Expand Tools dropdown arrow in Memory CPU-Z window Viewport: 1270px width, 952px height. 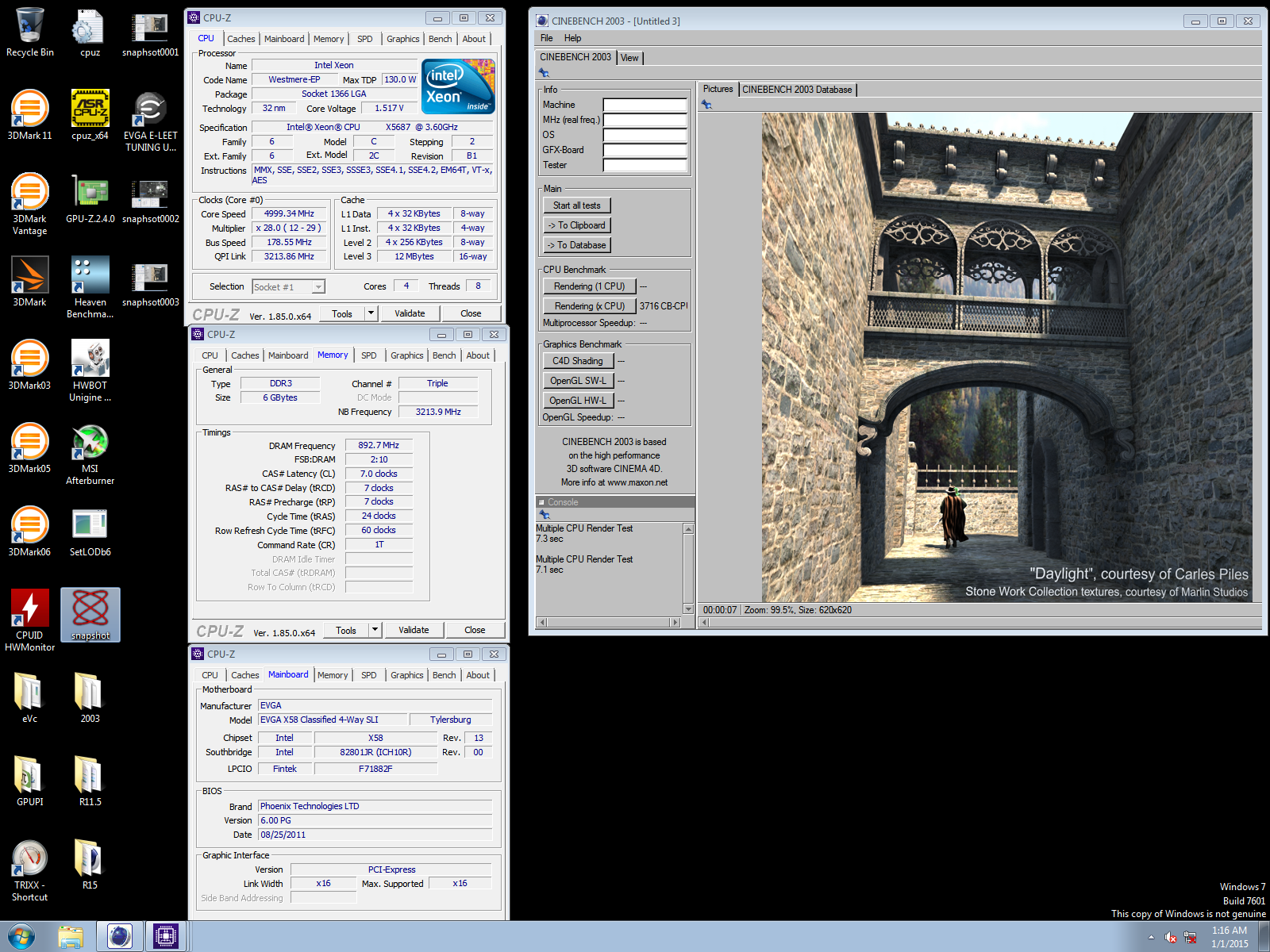click(375, 630)
